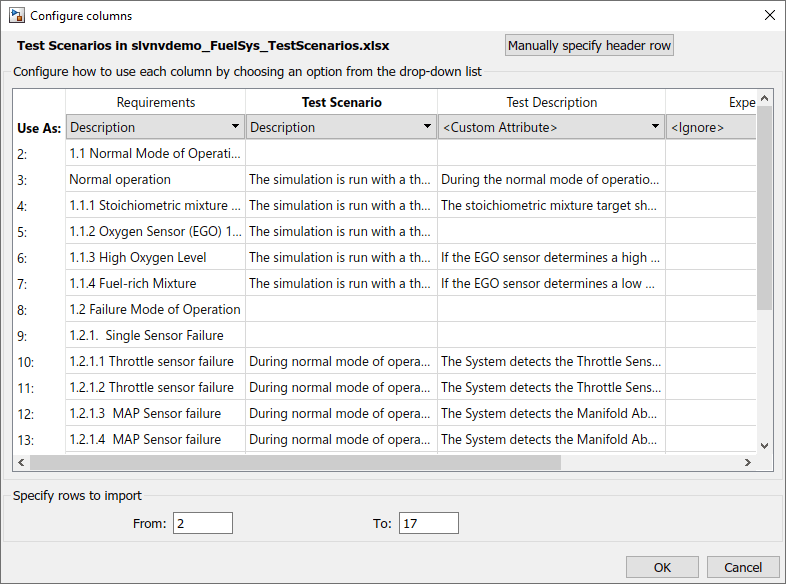Open the Ignore dropdown in last column

(710, 127)
